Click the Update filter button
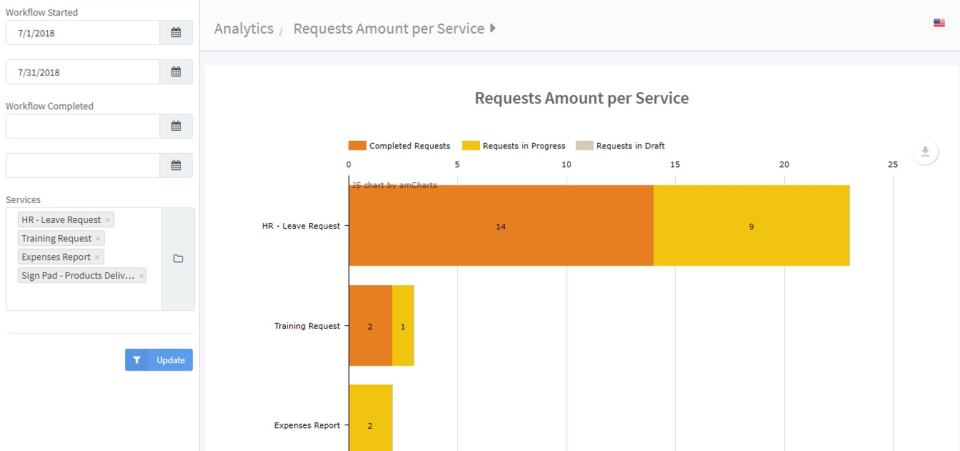960x451 pixels. pos(159,360)
